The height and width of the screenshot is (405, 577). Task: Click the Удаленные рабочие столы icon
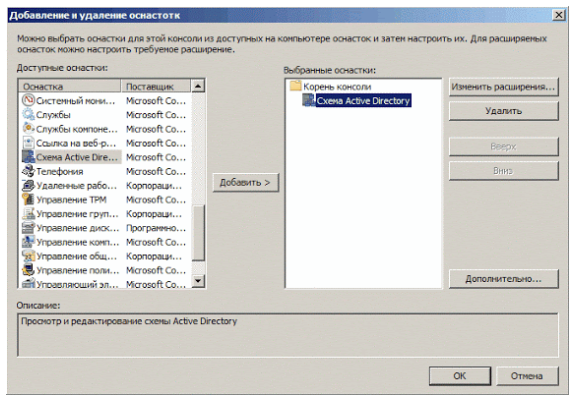point(28,185)
